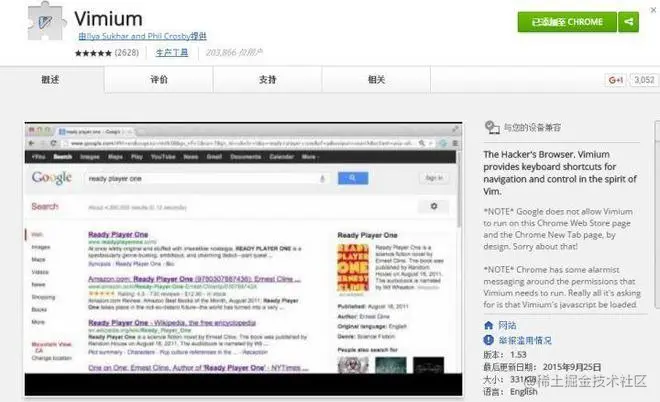Click the 203,866 位用户 user count
The height and width of the screenshot is (402, 660).
click(234, 53)
